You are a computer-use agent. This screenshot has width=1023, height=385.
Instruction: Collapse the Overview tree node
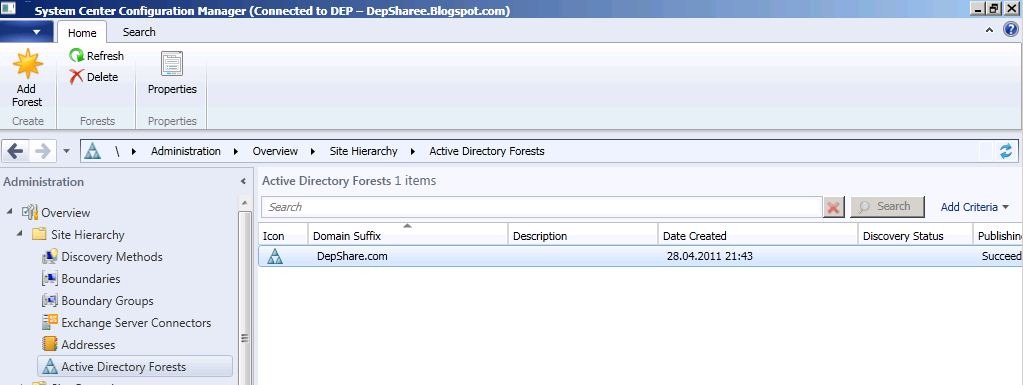coord(10,211)
